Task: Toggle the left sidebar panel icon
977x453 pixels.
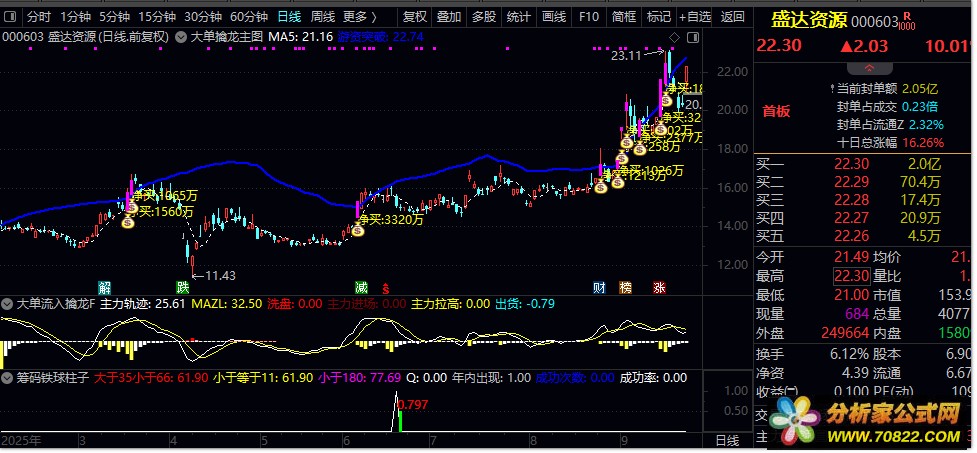Action: point(12,17)
